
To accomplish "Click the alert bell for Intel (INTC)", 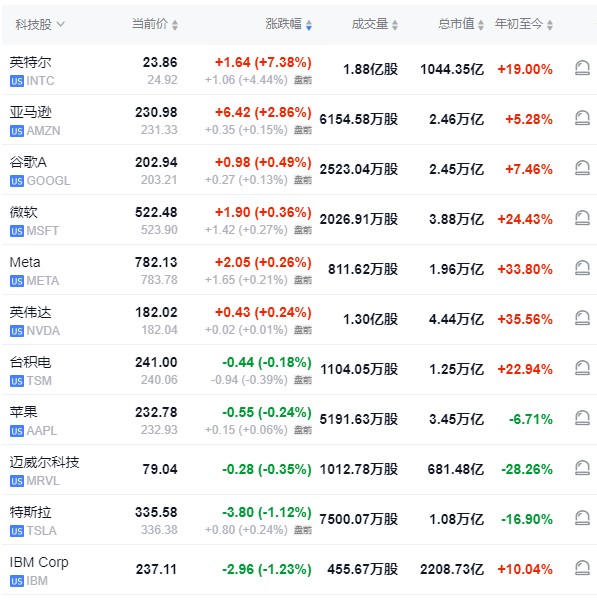I will pyautogui.click(x=582, y=69).
